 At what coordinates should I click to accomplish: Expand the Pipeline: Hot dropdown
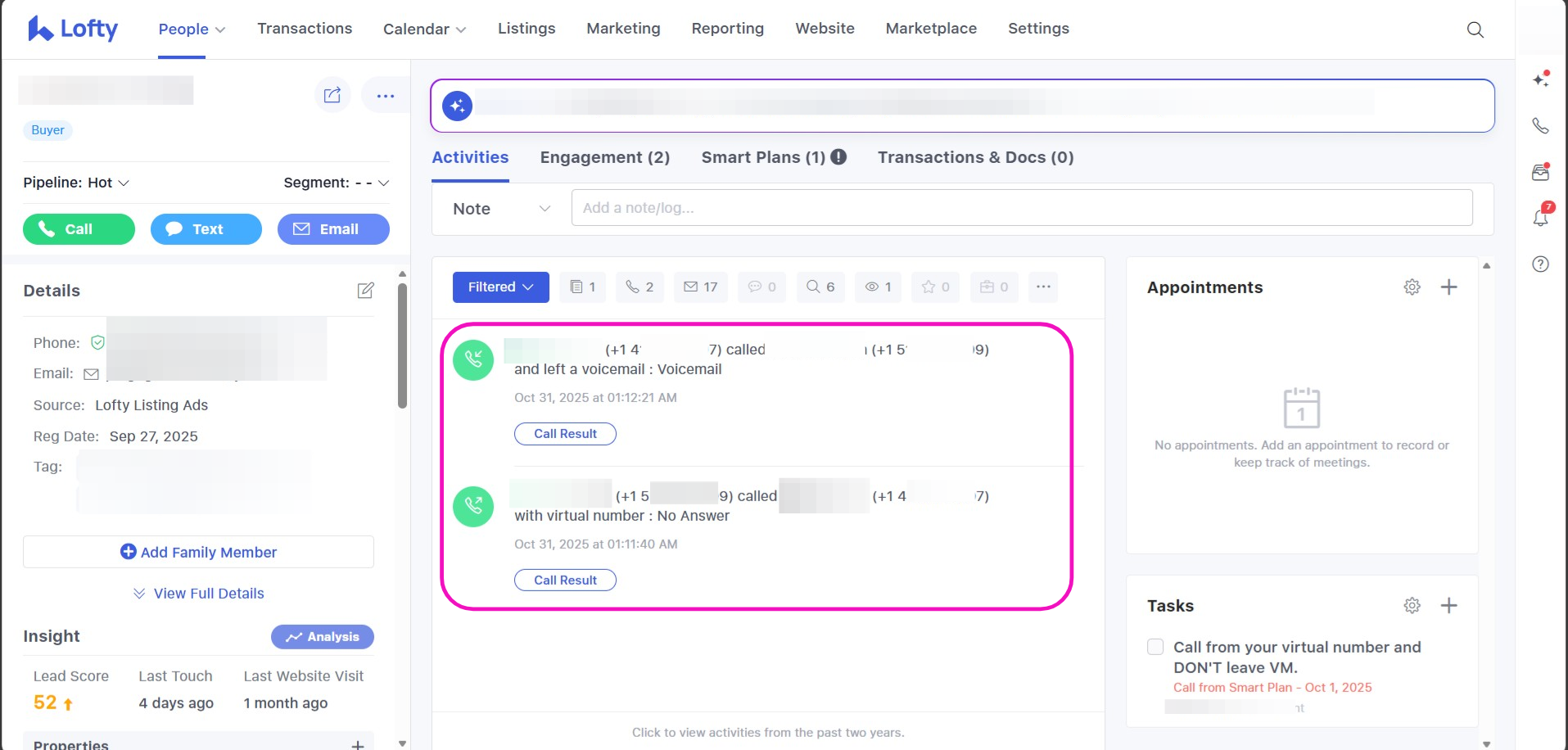(x=76, y=183)
